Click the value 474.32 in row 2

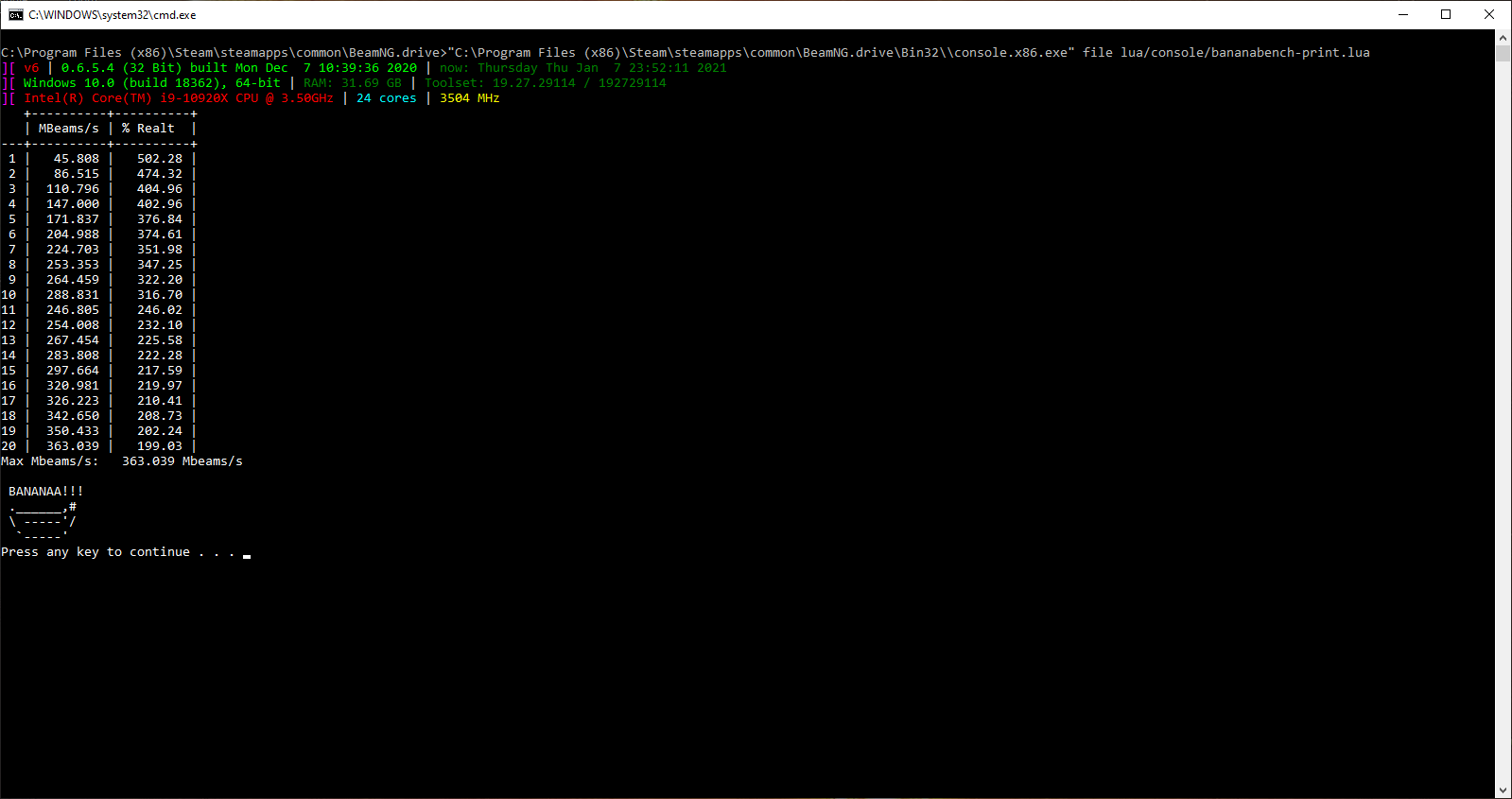pos(160,174)
